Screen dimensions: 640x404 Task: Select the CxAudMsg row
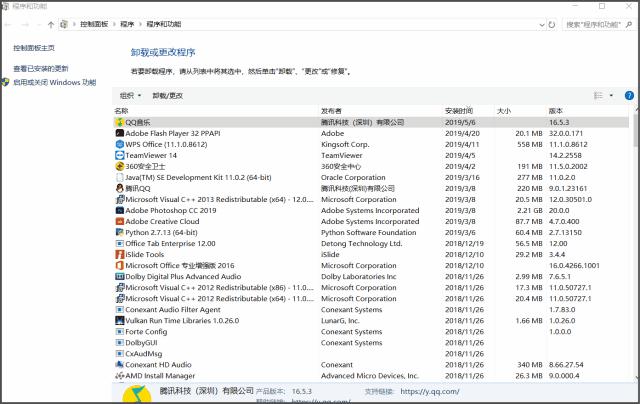pyautogui.click(x=371, y=353)
